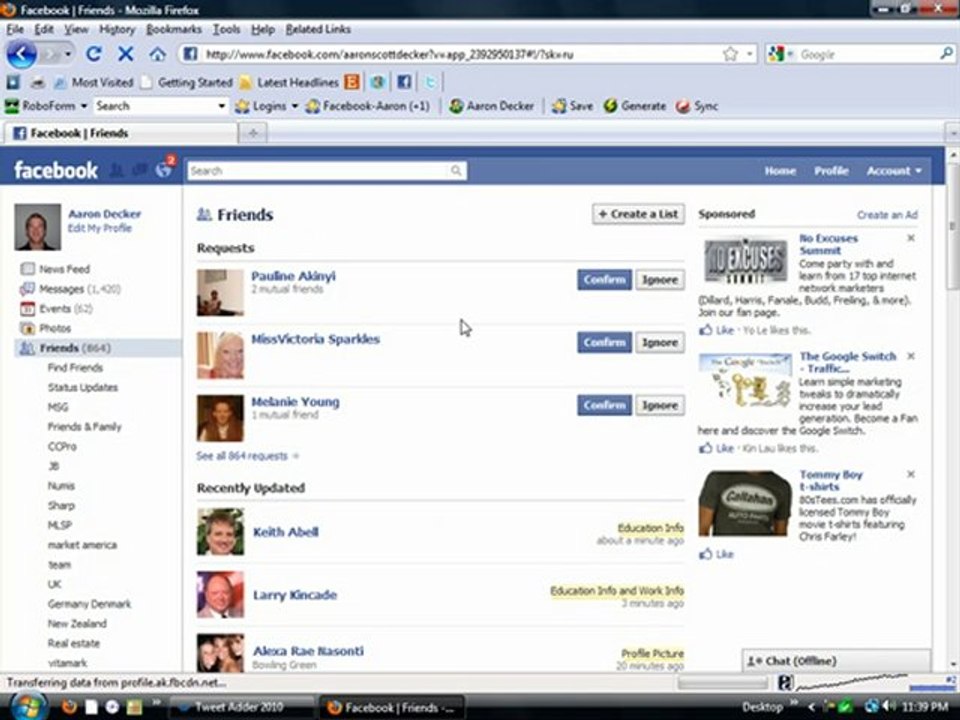Open Facebook messages icon in the header
The width and height of the screenshot is (960, 720).
[x=140, y=170]
